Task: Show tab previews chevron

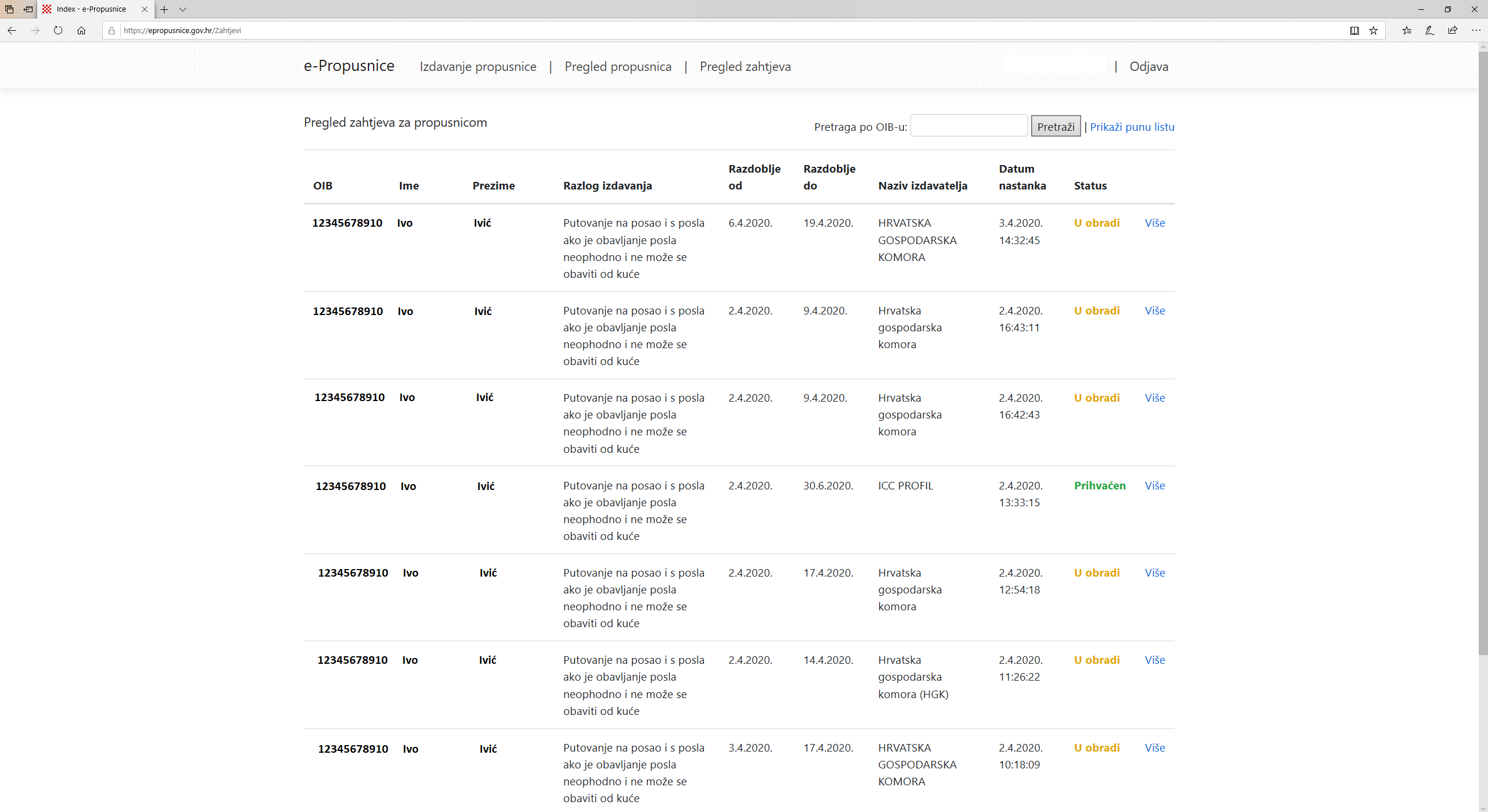Action: (x=183, y=9)
